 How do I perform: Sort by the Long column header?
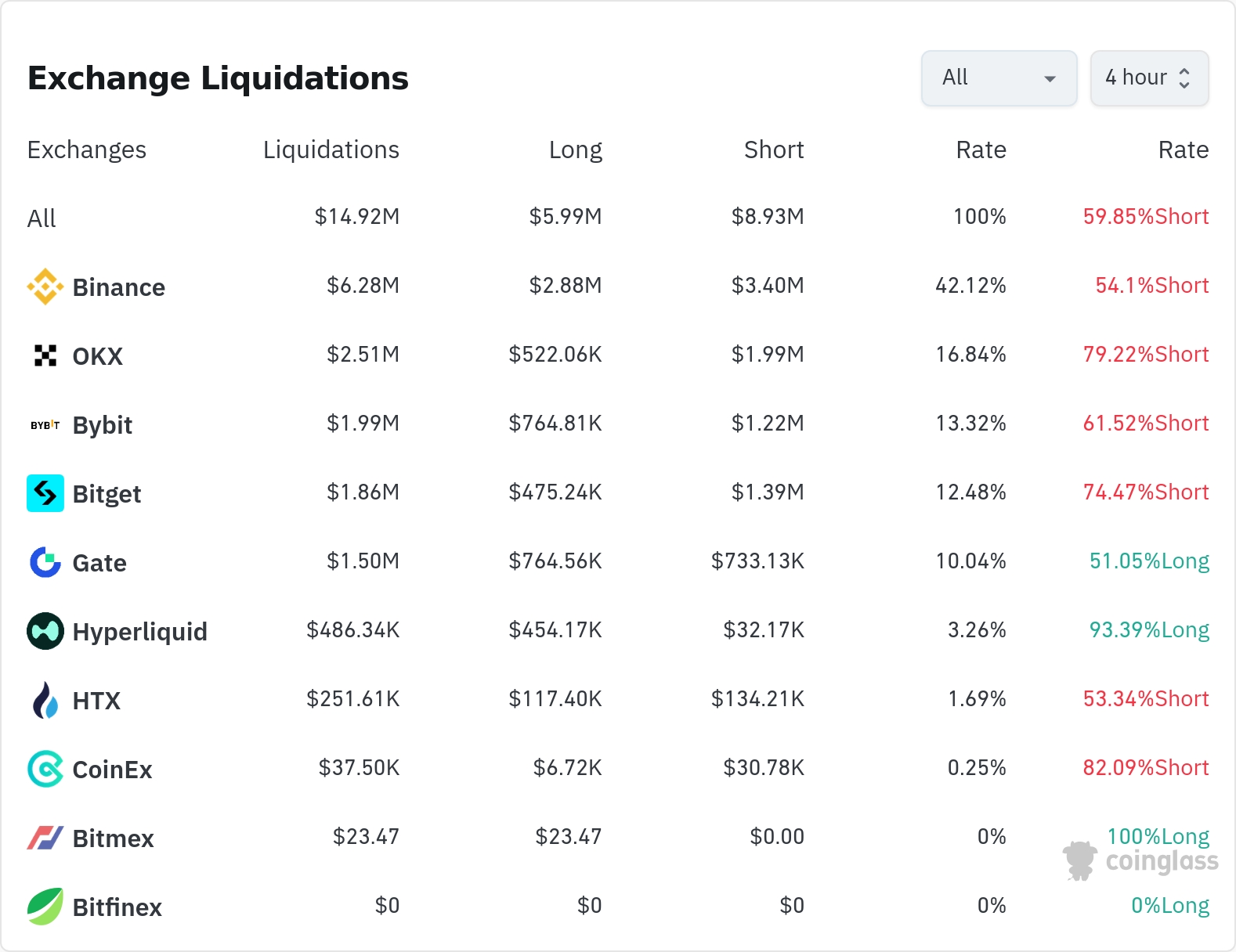click(575, 150)
